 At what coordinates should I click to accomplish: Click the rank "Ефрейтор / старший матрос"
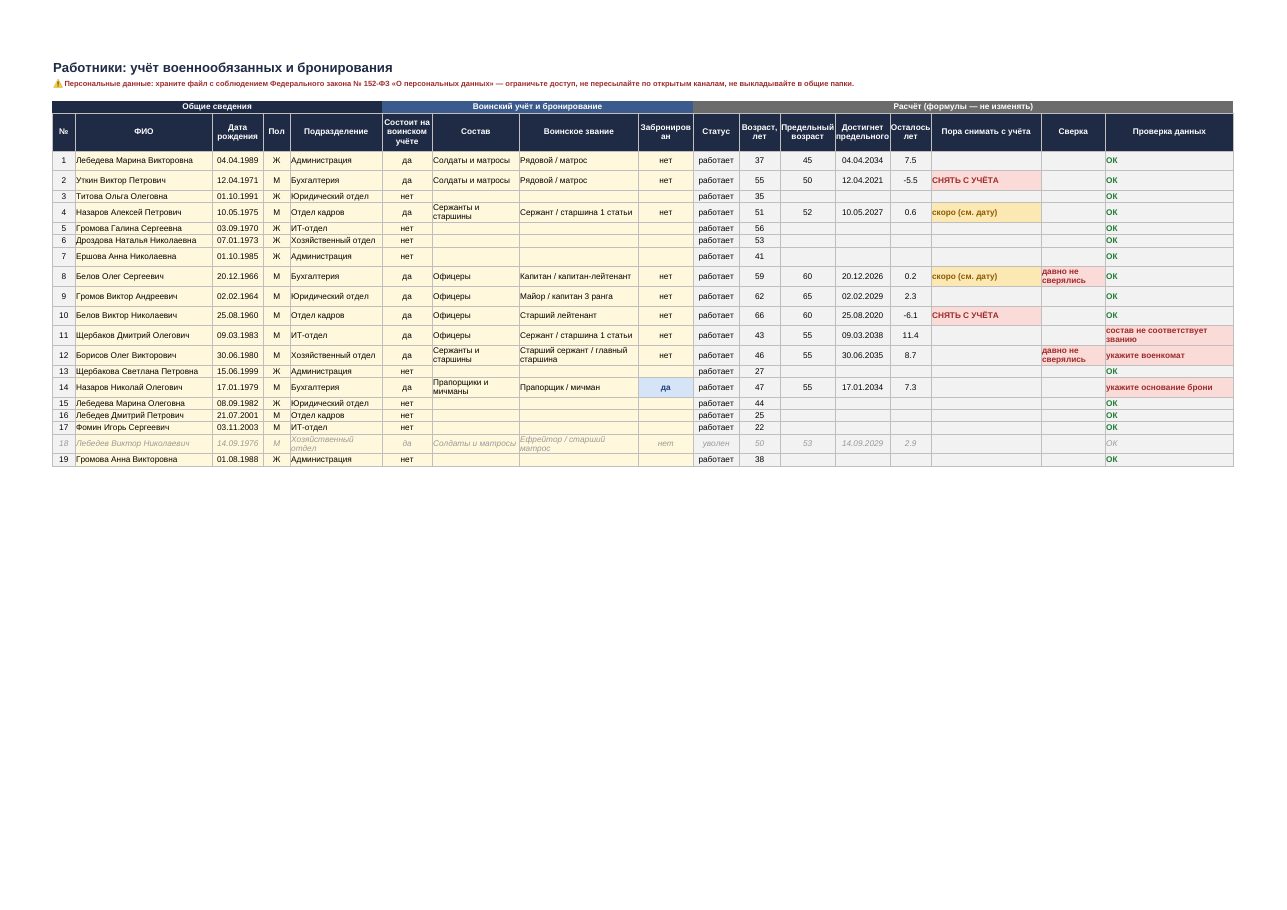click(563, 444)
